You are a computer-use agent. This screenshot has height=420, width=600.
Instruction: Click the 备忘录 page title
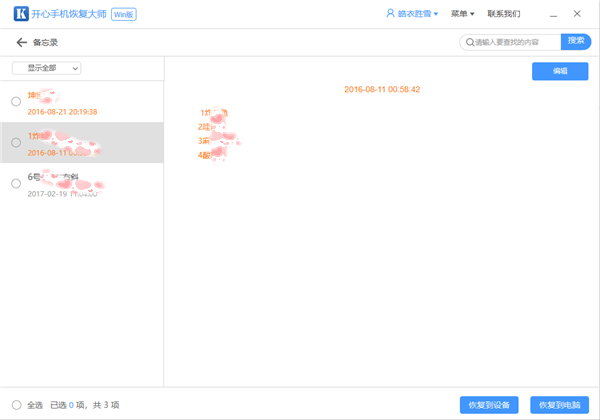click(45, 42)
